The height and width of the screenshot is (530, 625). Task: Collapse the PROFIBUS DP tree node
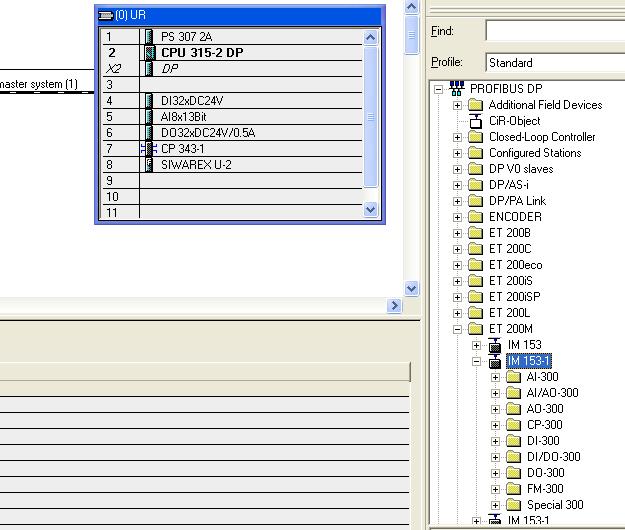click(x=438, y=89)
